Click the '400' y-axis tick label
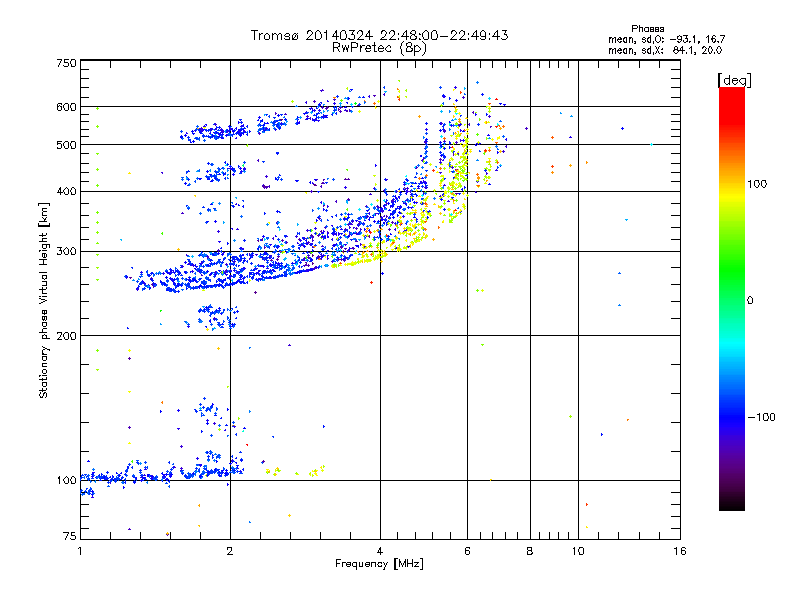800x600 pixels. (x=66, y=191)
